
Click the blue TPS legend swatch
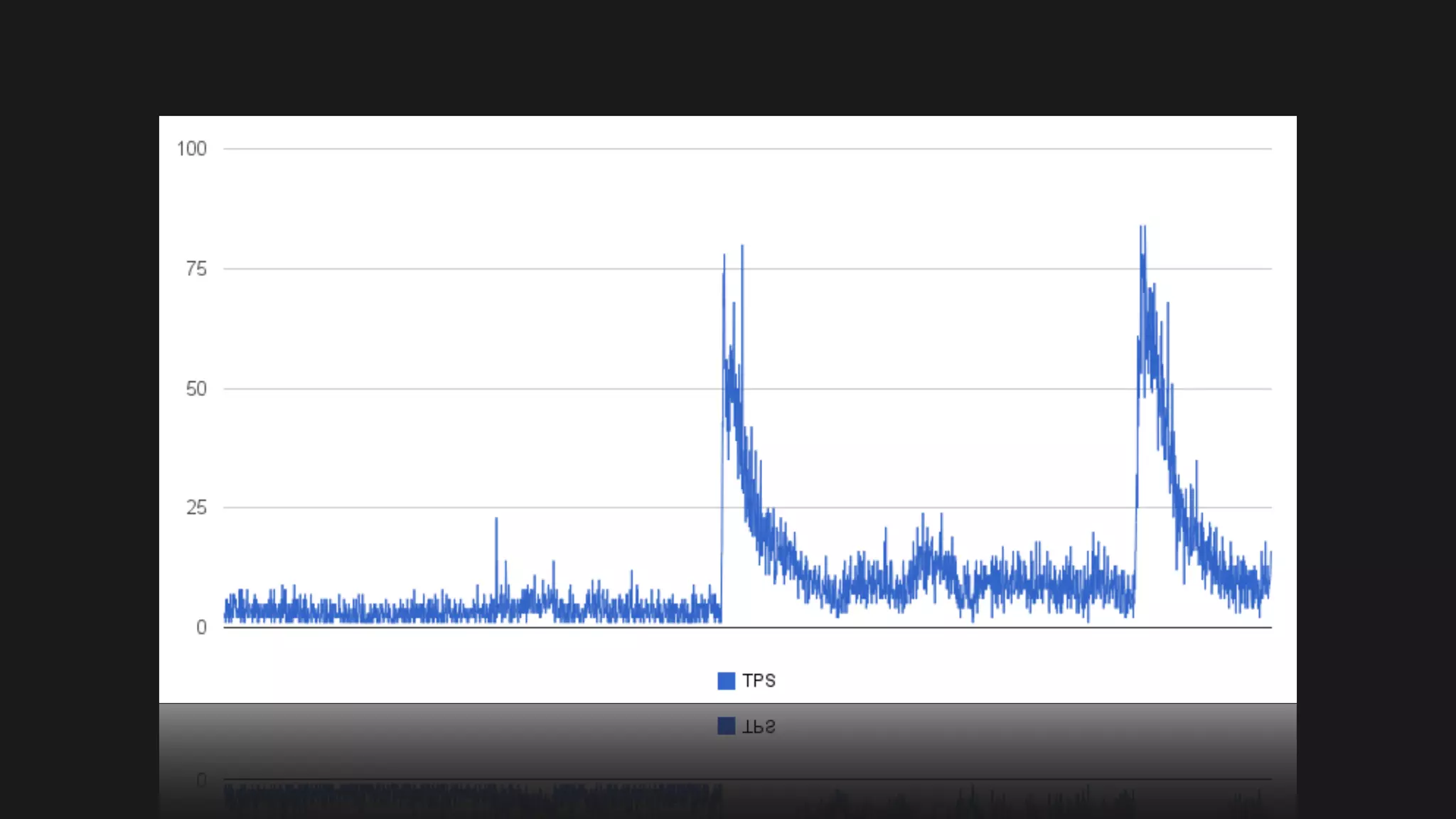coord(726,681)
